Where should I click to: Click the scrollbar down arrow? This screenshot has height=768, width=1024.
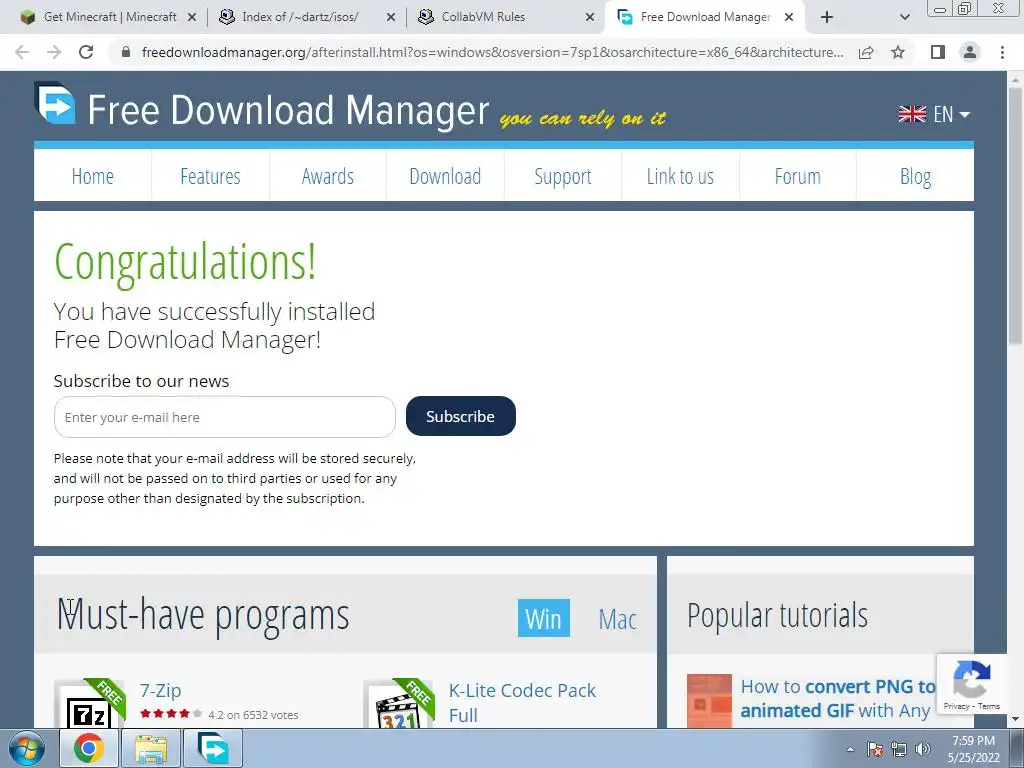pyautogui.click(x=1016, y=719)
